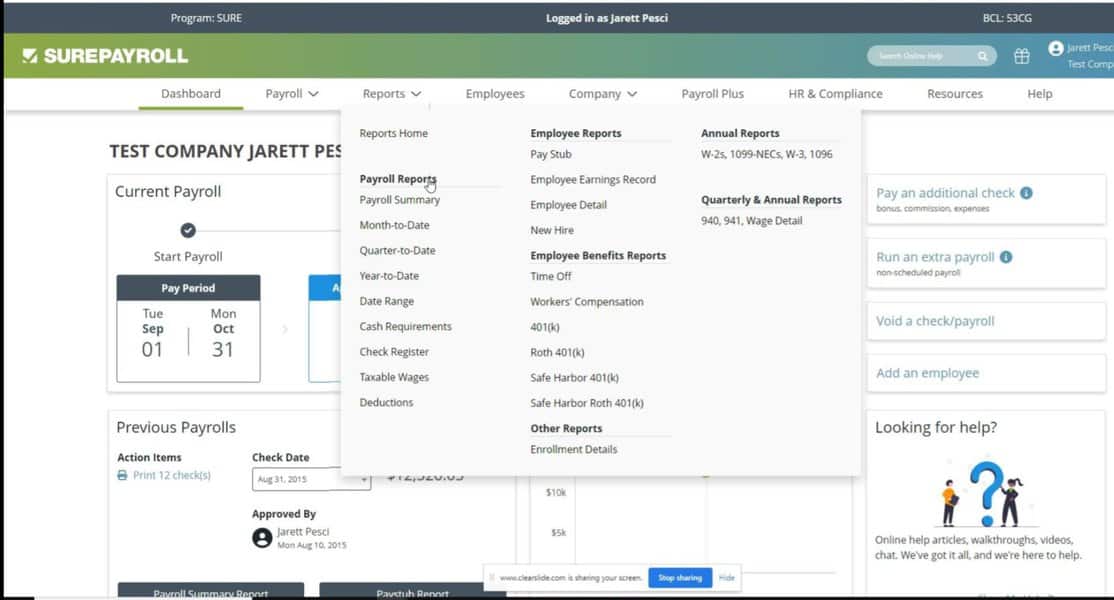Click the Pay Period date card
Viewport: 1114px width, 600px height.
tap(188, 329)
